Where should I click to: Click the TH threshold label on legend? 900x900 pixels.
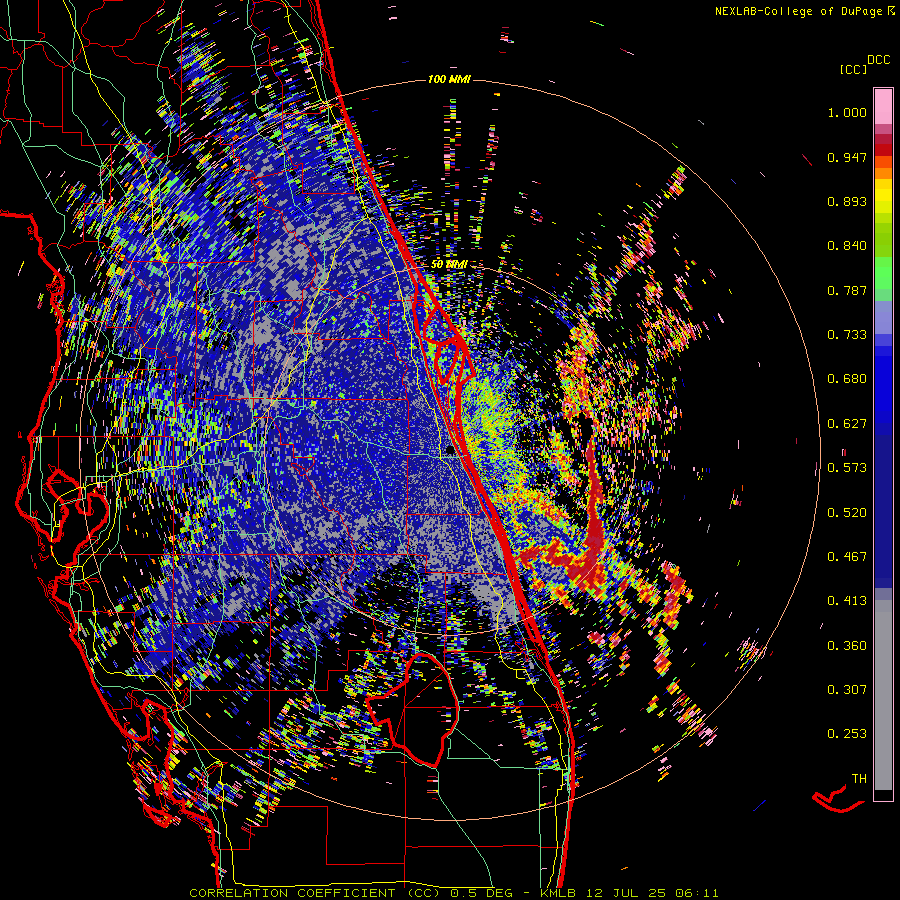859,778
